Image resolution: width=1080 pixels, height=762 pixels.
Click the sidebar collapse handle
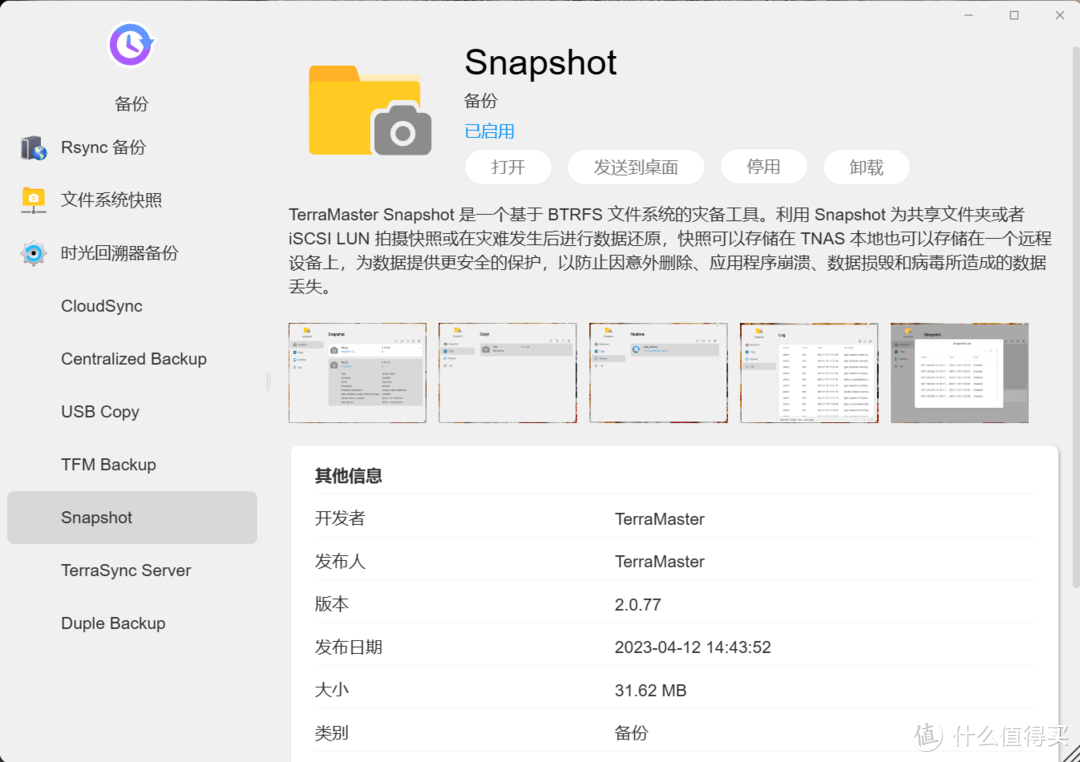tap(268, 381)
